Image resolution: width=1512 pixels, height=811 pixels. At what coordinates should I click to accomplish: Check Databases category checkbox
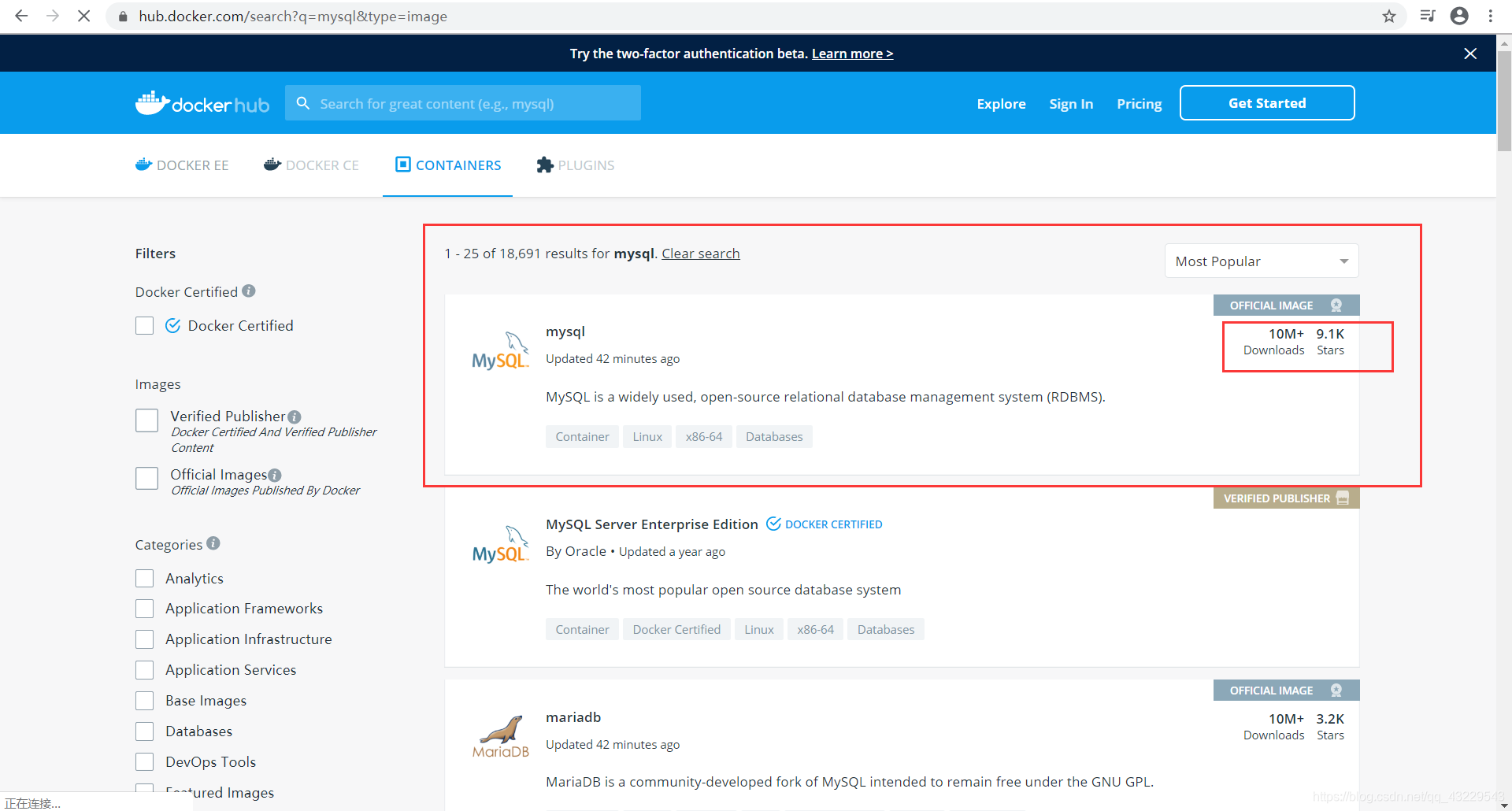(144, 731)
